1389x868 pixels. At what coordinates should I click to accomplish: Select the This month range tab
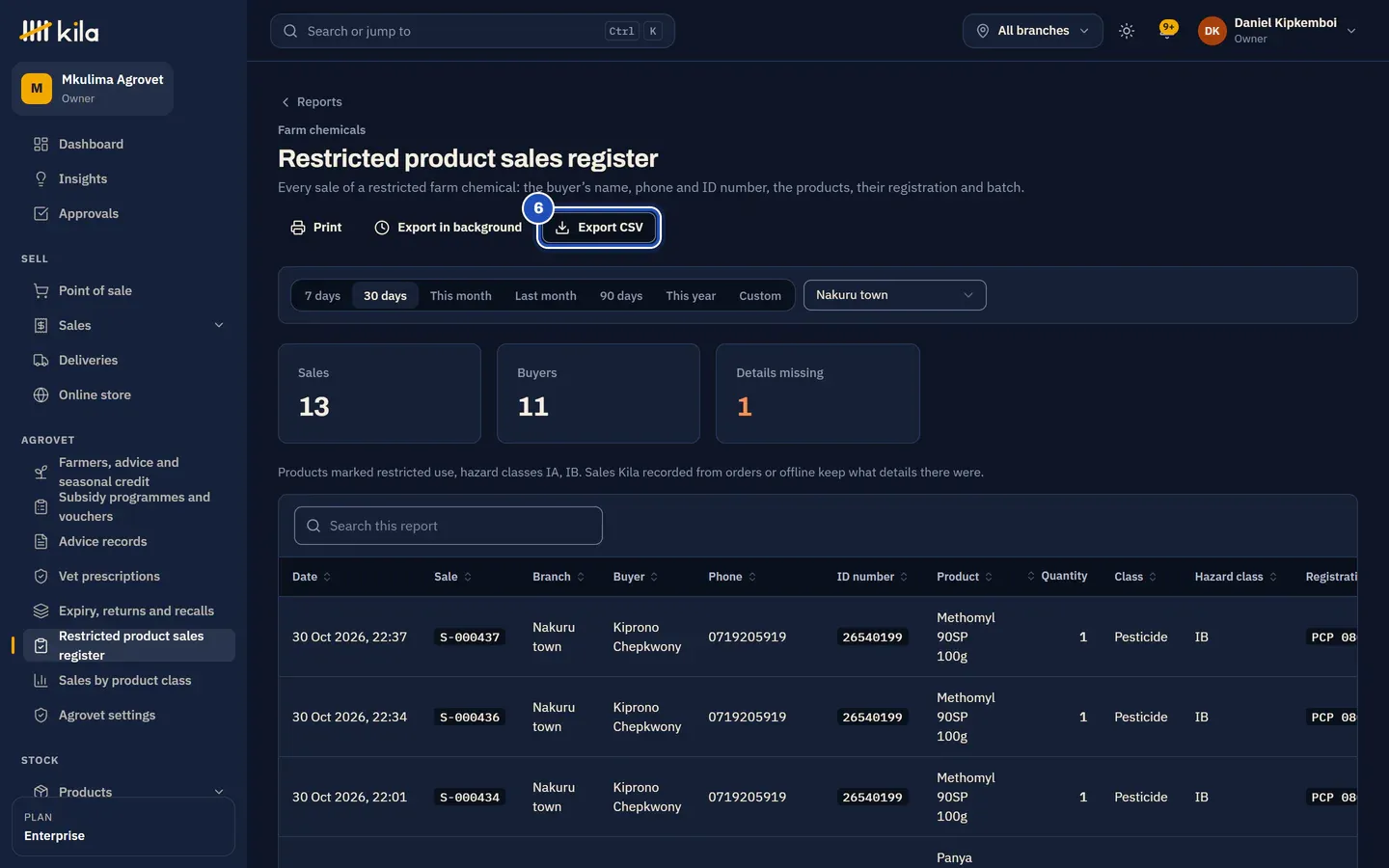pos(461,295)
